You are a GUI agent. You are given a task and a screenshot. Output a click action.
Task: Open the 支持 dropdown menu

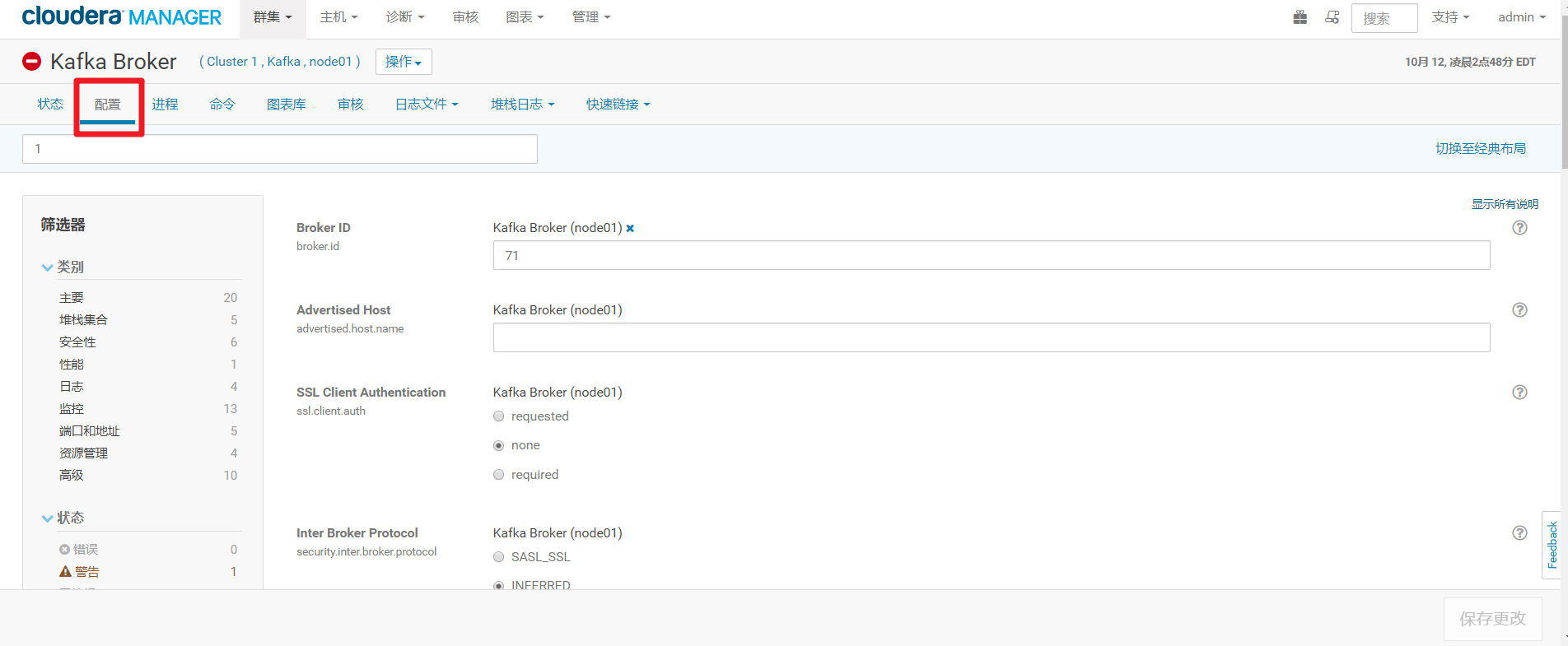[x=1450, y=17]
